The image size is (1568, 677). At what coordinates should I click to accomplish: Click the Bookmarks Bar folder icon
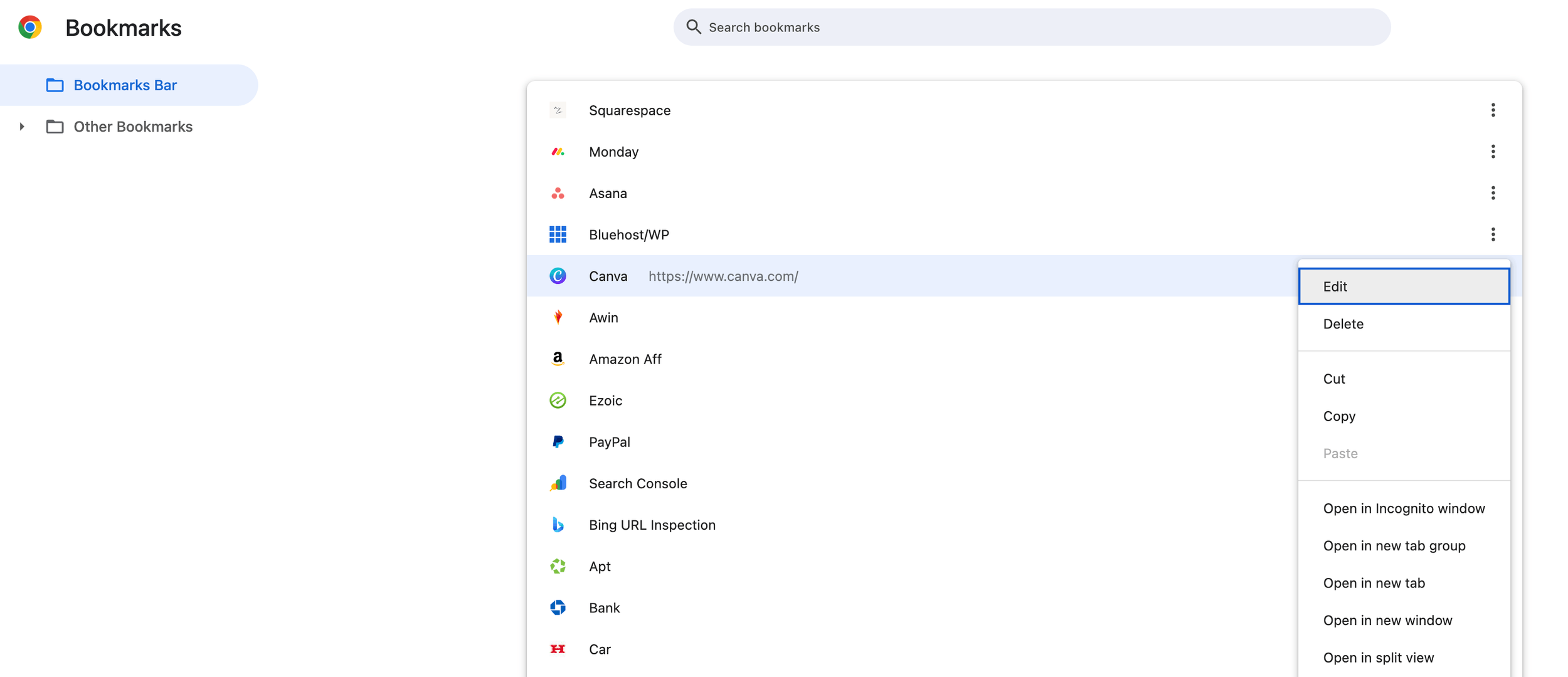tap(55, 85)
